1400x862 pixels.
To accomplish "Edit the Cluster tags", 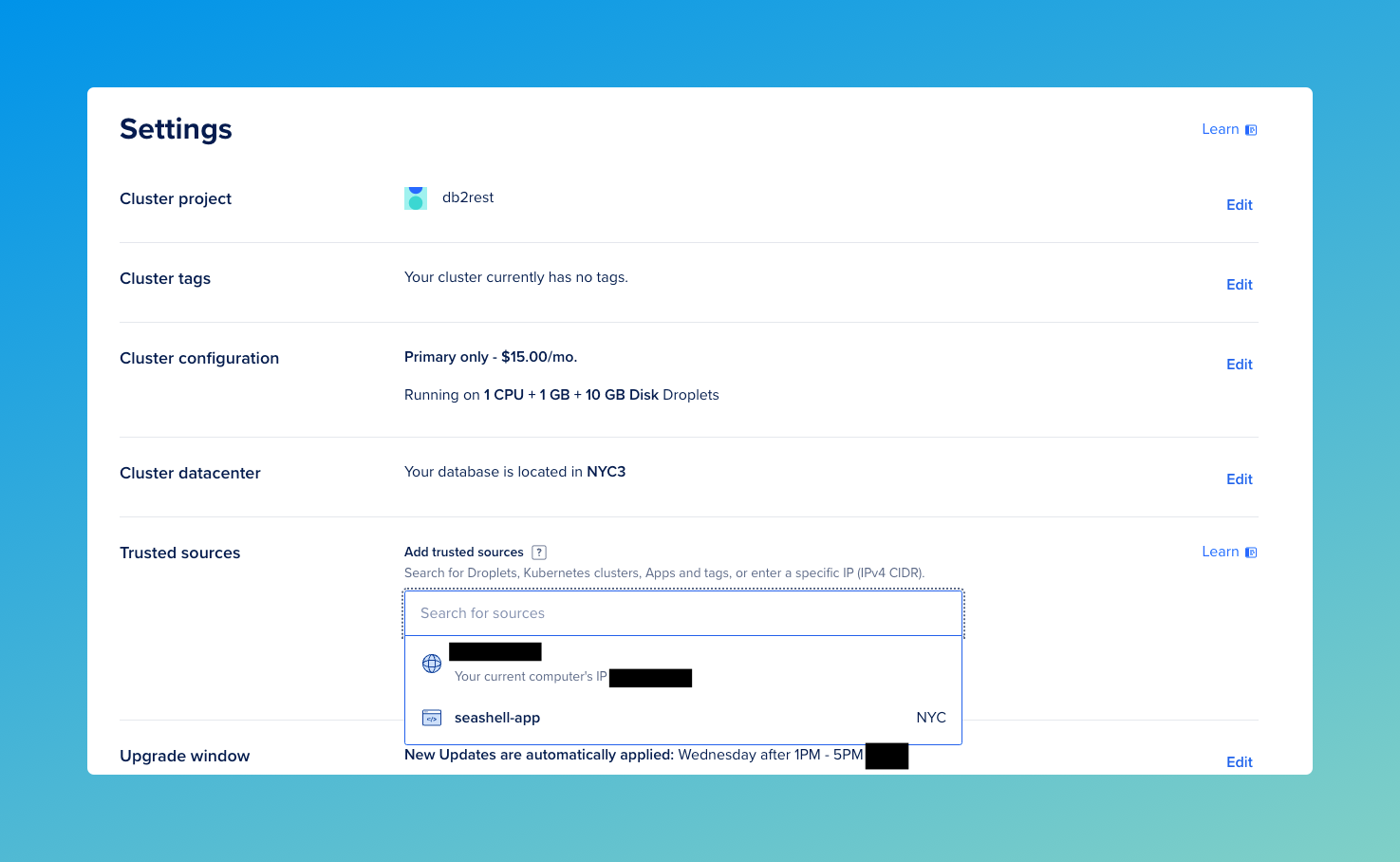I will pos(1239,284).
